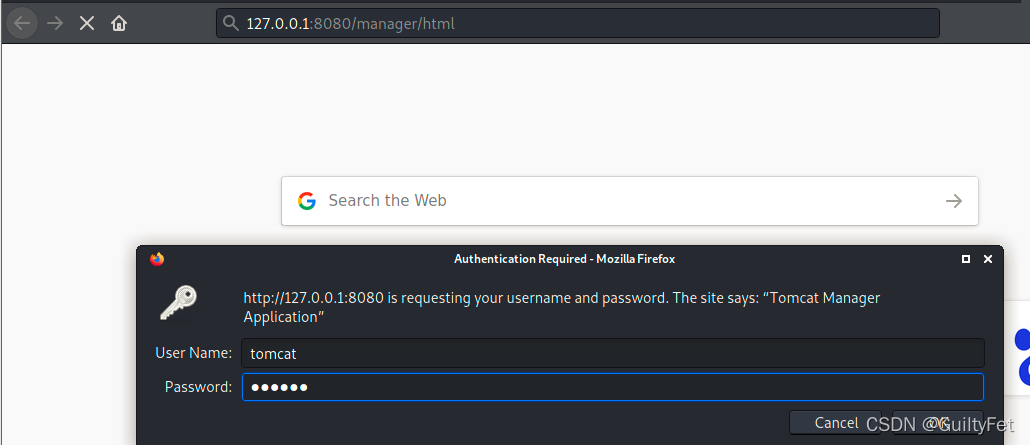
Task: Close the Authentication Required dialog
Action: coord(988,259)
